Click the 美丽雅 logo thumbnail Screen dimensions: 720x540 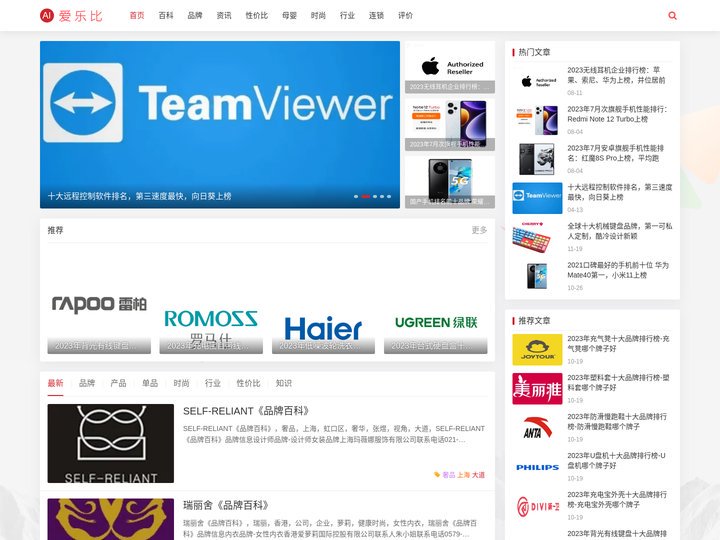coord(537,389)
